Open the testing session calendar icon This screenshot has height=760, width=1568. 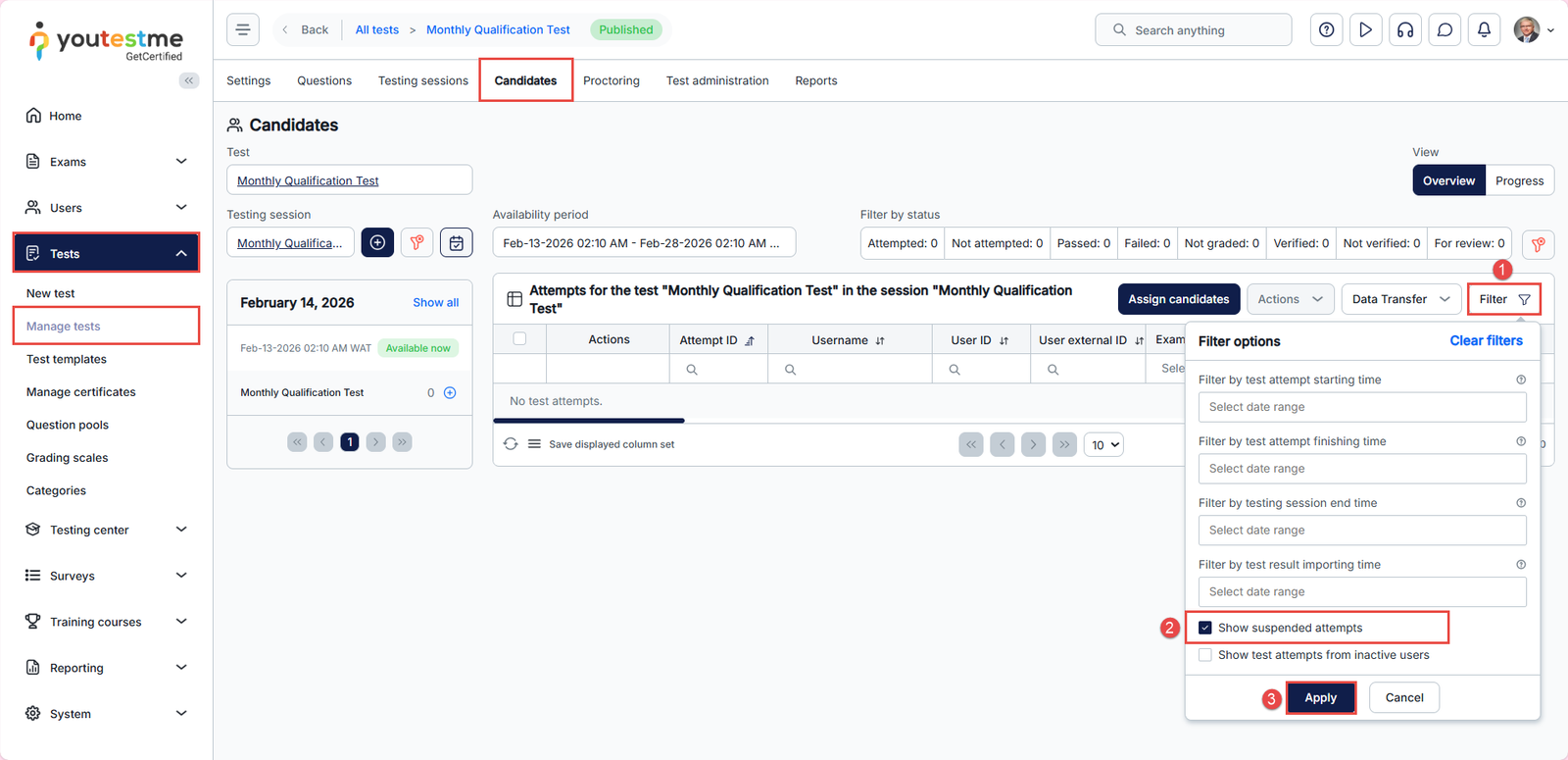[457, 242]
